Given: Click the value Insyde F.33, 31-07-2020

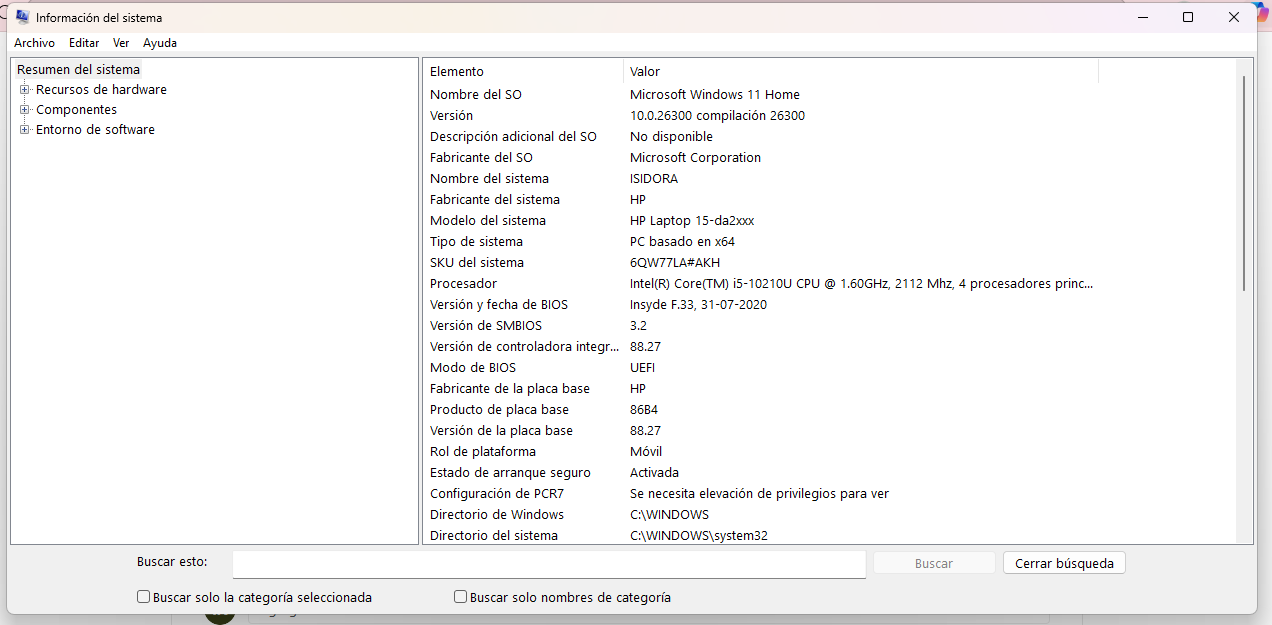Looking at the screenshot, I should (x=699, y=305).
